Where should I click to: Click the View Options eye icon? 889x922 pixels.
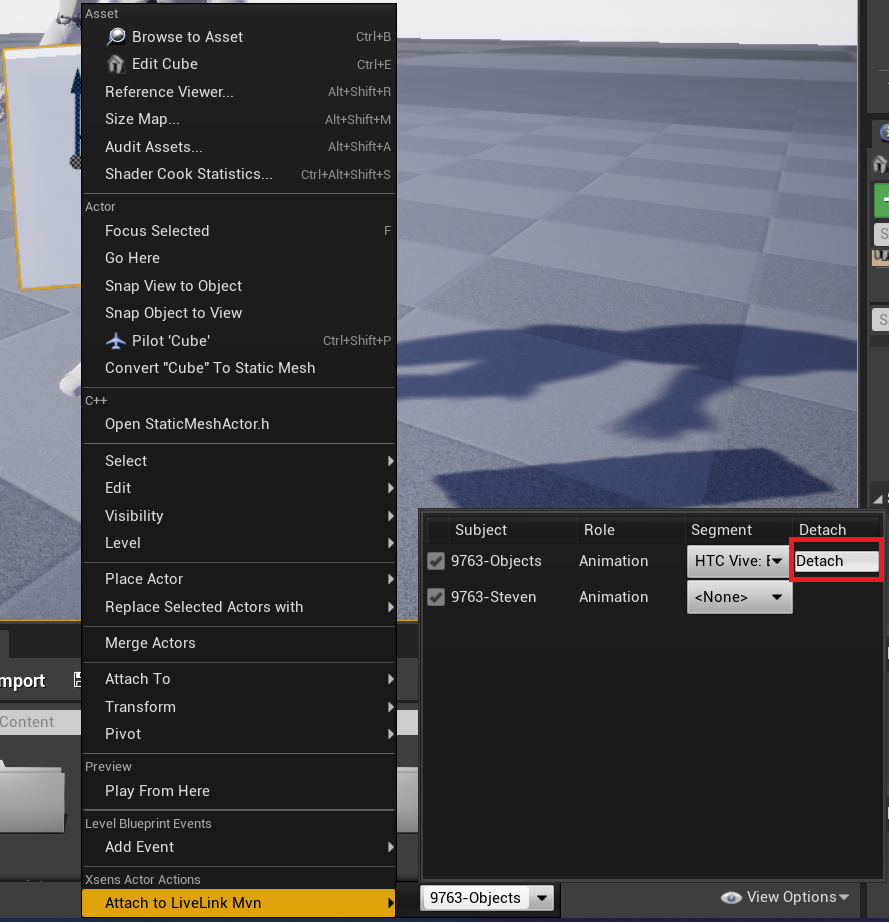pos(733,897)
